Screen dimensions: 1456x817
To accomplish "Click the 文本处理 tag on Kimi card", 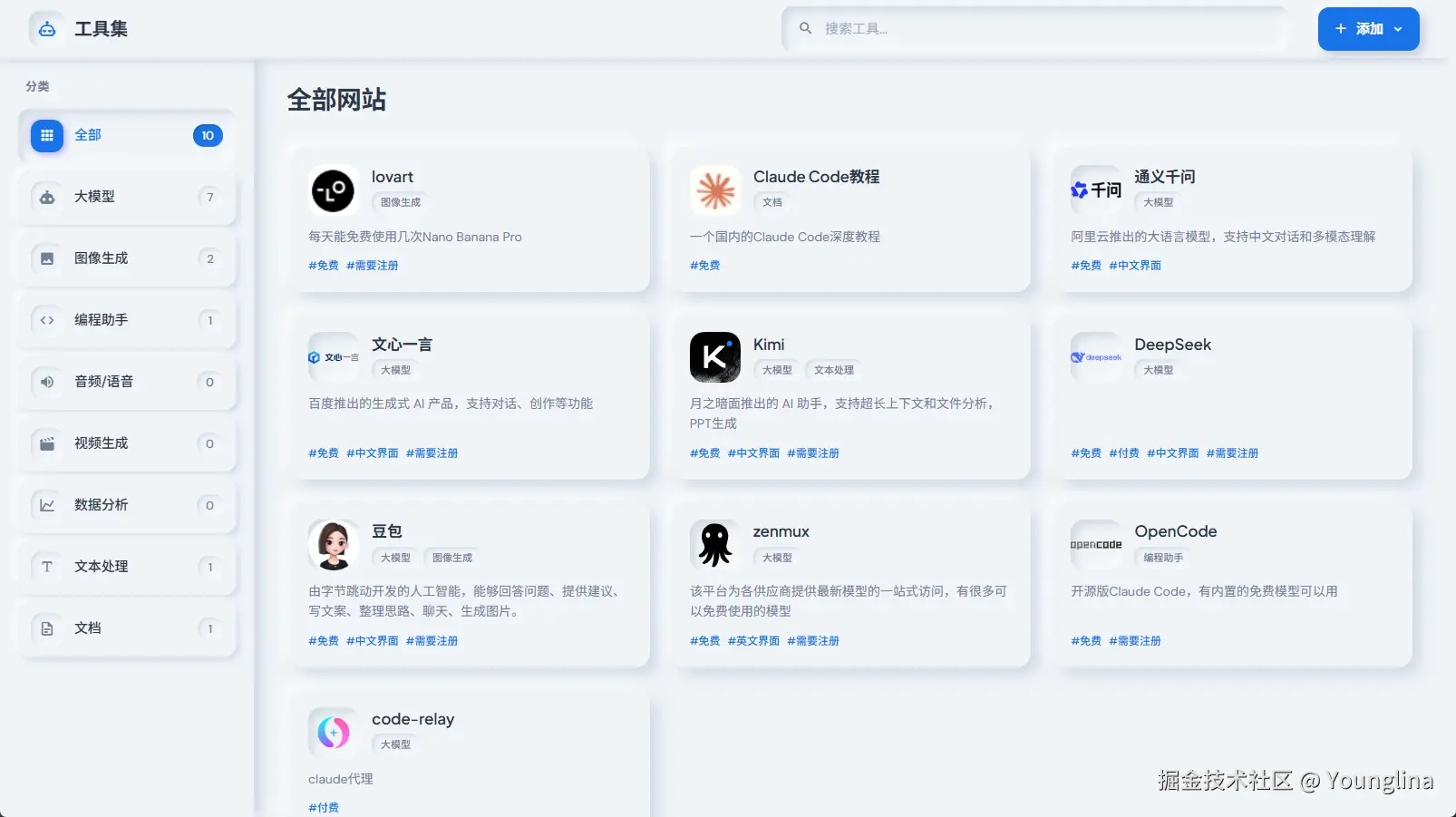I will point(834,370).
